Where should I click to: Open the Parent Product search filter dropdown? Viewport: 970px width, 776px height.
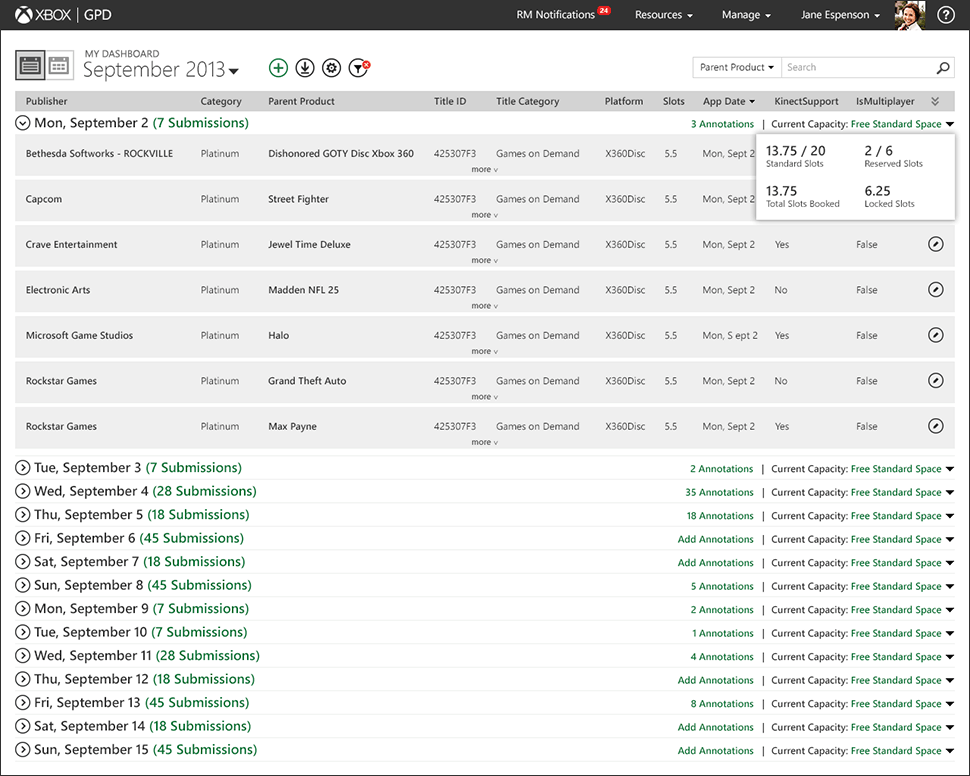tap(737, 67)
